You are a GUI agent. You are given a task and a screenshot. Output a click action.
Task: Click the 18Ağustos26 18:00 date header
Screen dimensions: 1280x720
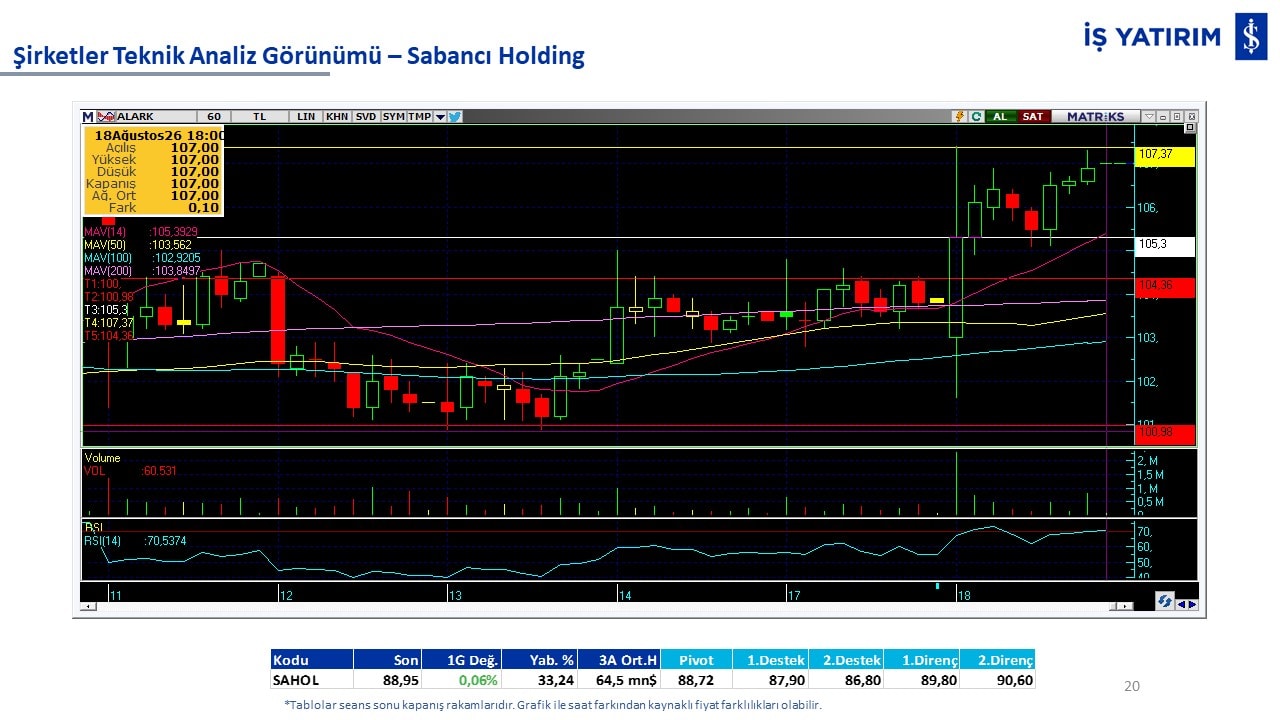160,135
